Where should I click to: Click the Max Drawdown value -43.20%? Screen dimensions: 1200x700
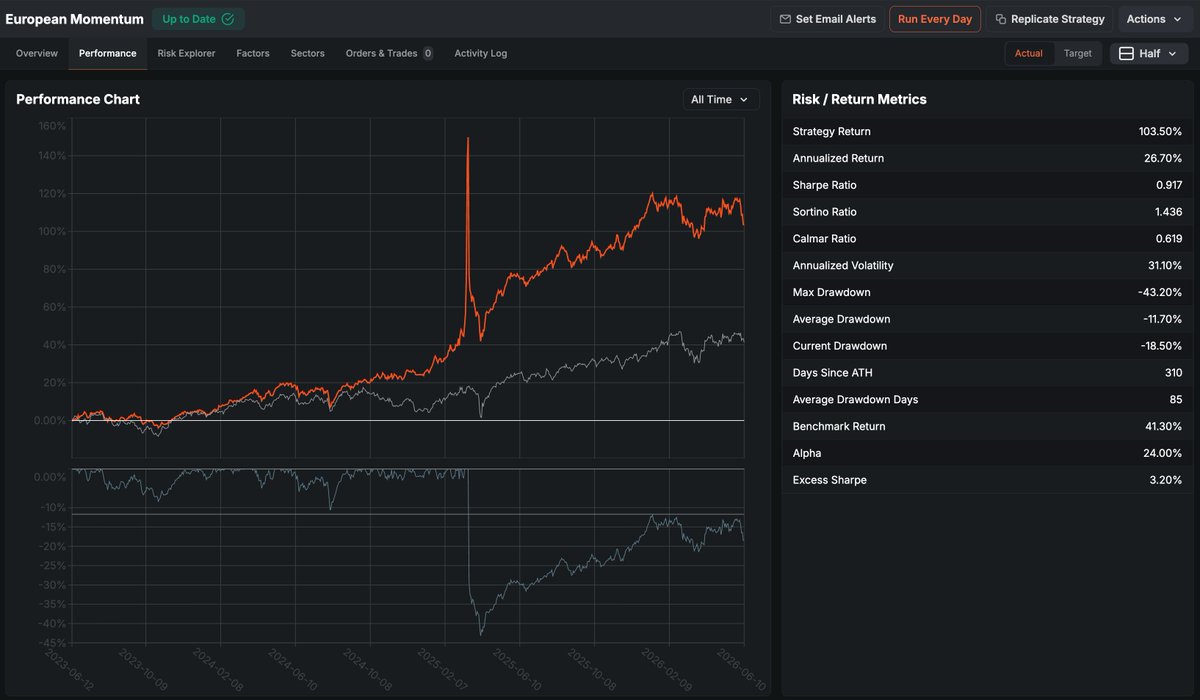[x=1161, y=293]
